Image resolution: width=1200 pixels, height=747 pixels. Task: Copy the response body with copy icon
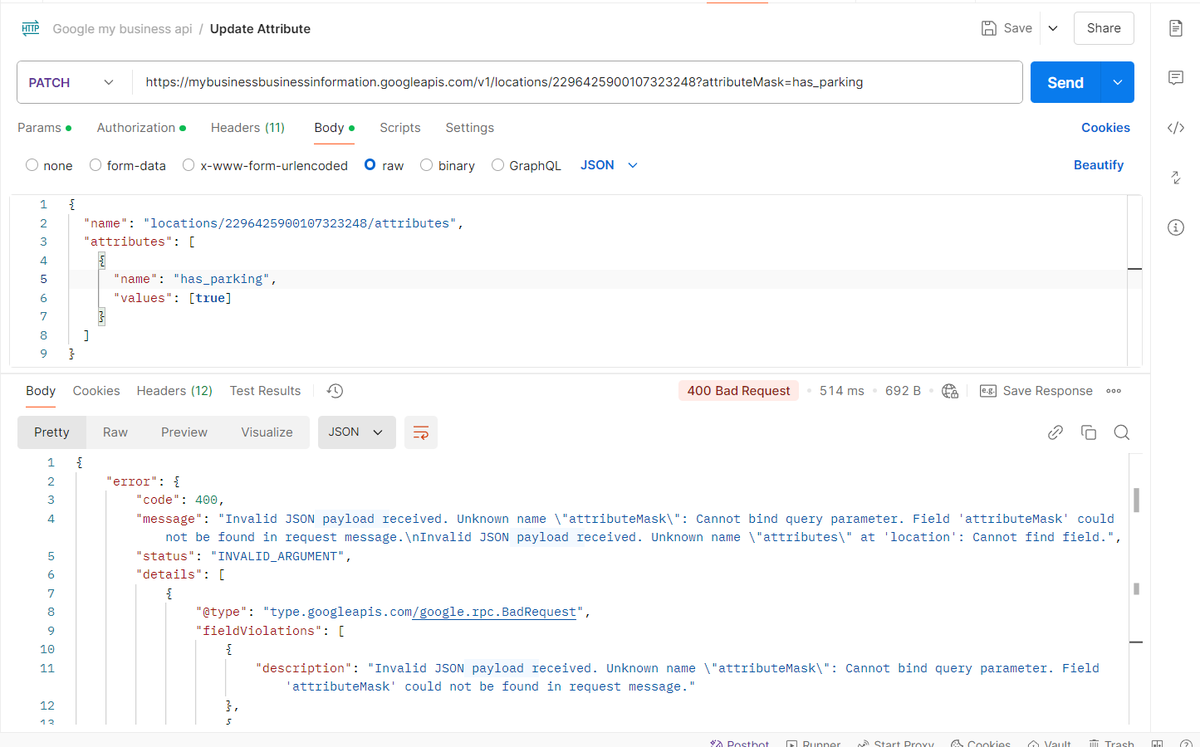click(x=1089, y=432)
